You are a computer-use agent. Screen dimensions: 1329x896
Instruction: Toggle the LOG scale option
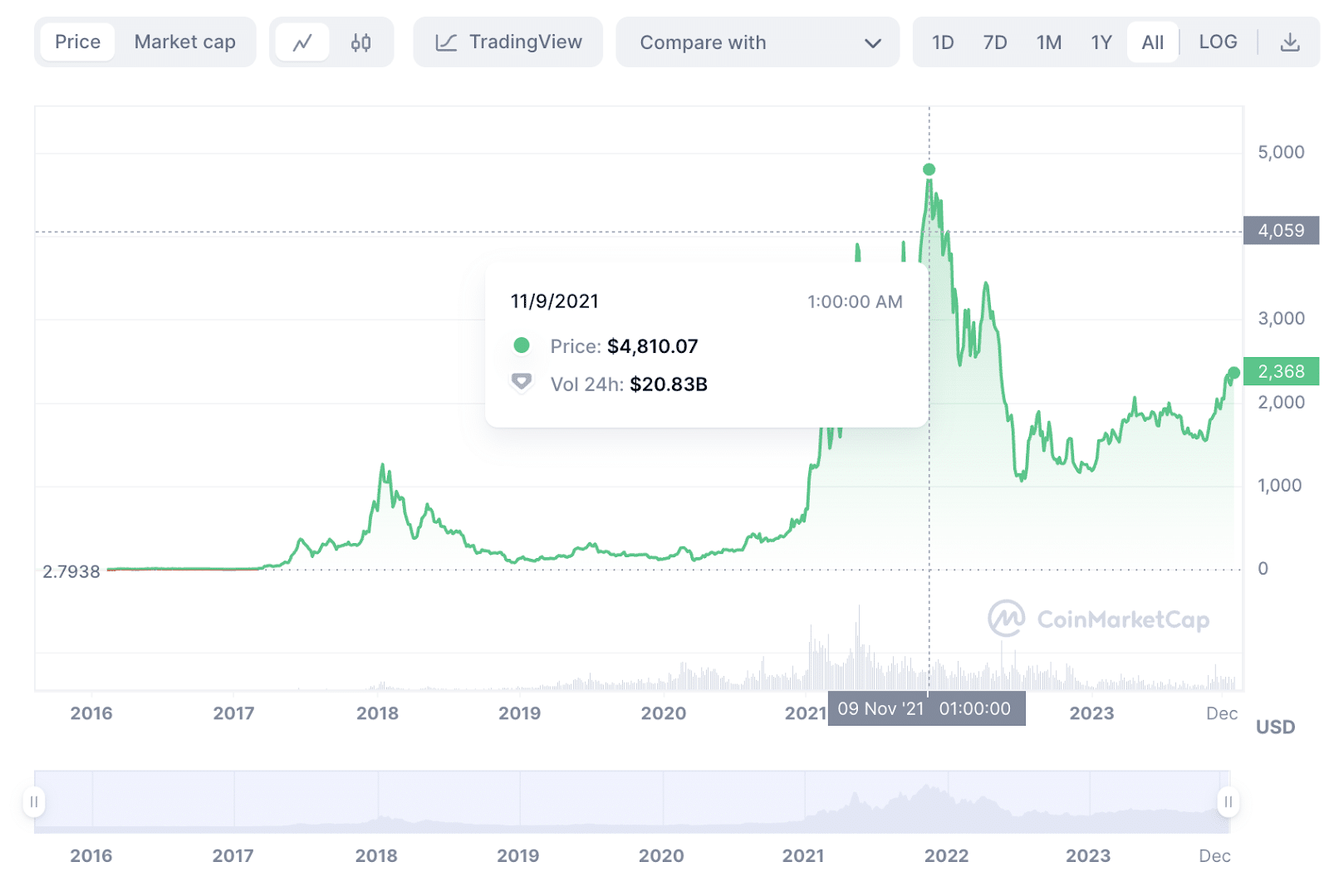tap(1218, 42)
